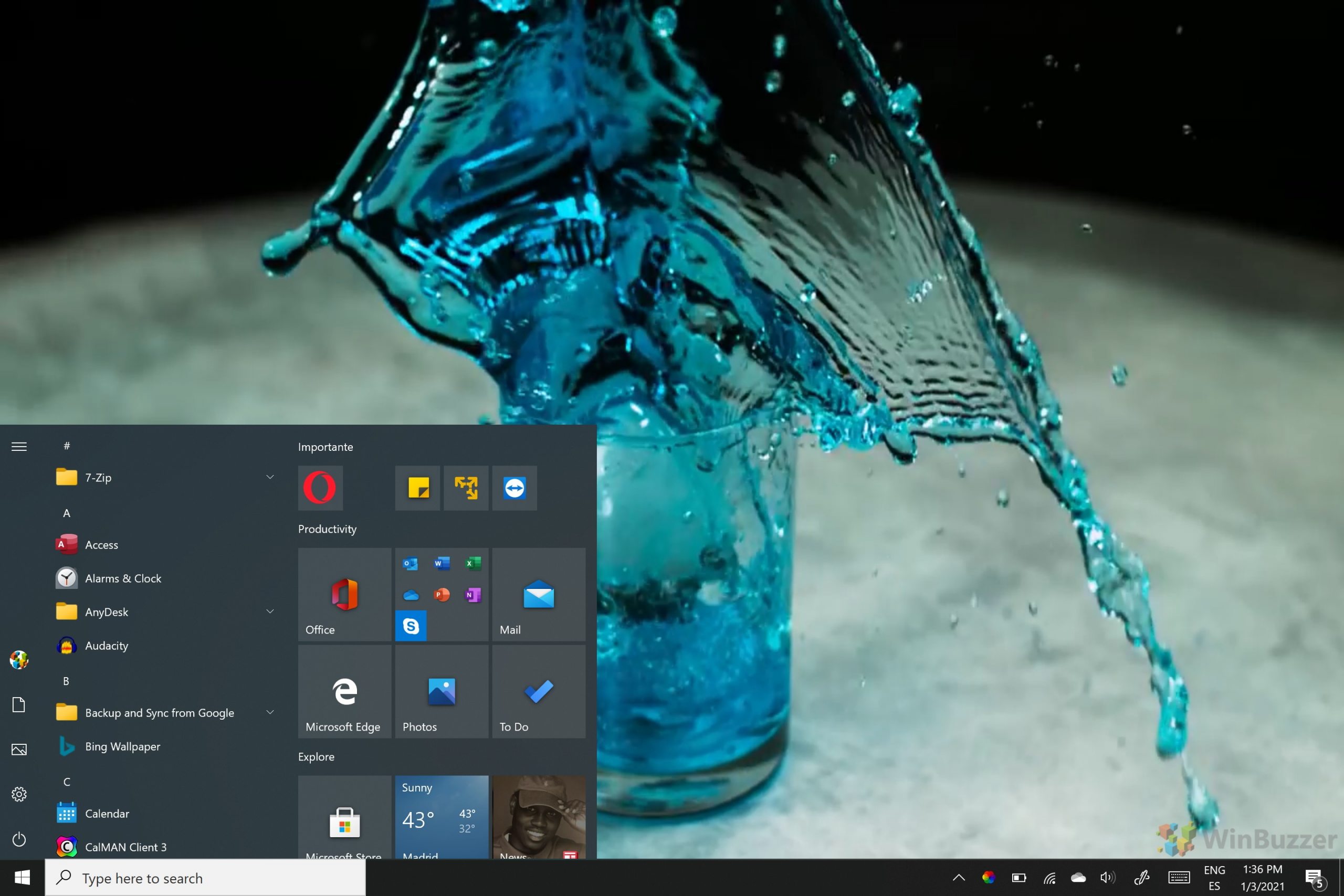
Task: View the Madrid weather tile
Action: click(441, 818)
